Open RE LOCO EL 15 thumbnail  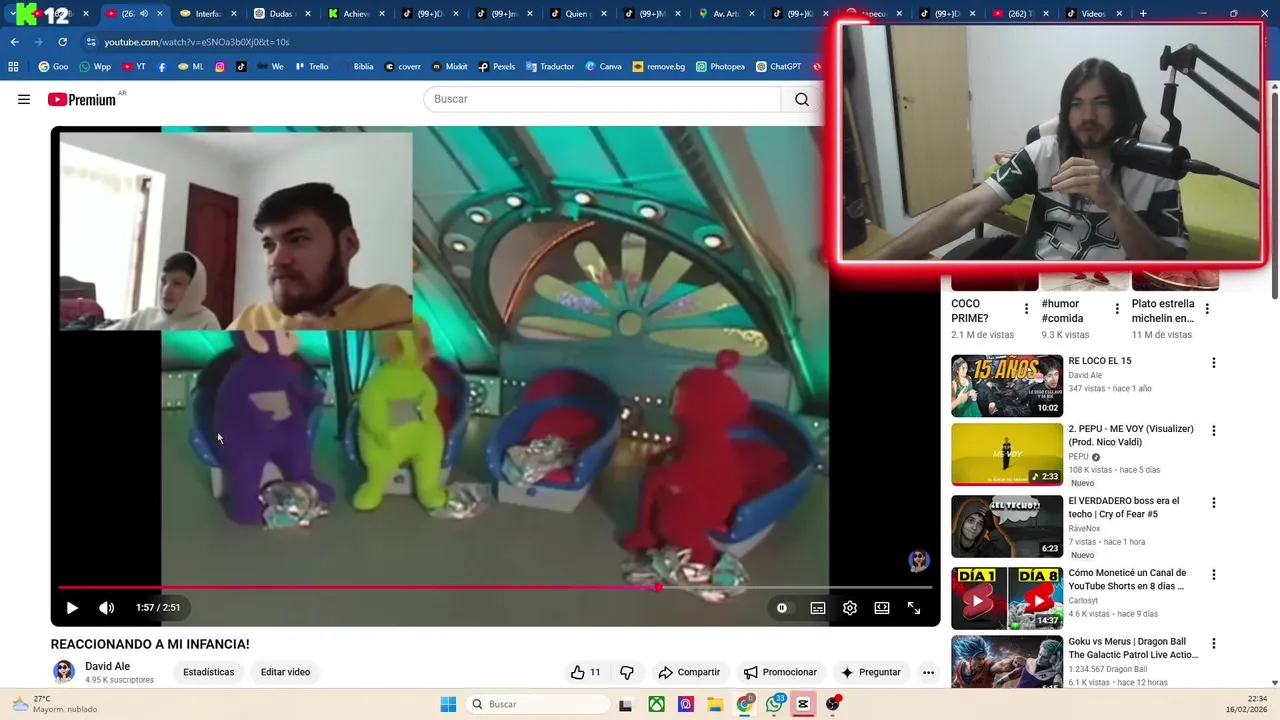tap(1007, 386)
